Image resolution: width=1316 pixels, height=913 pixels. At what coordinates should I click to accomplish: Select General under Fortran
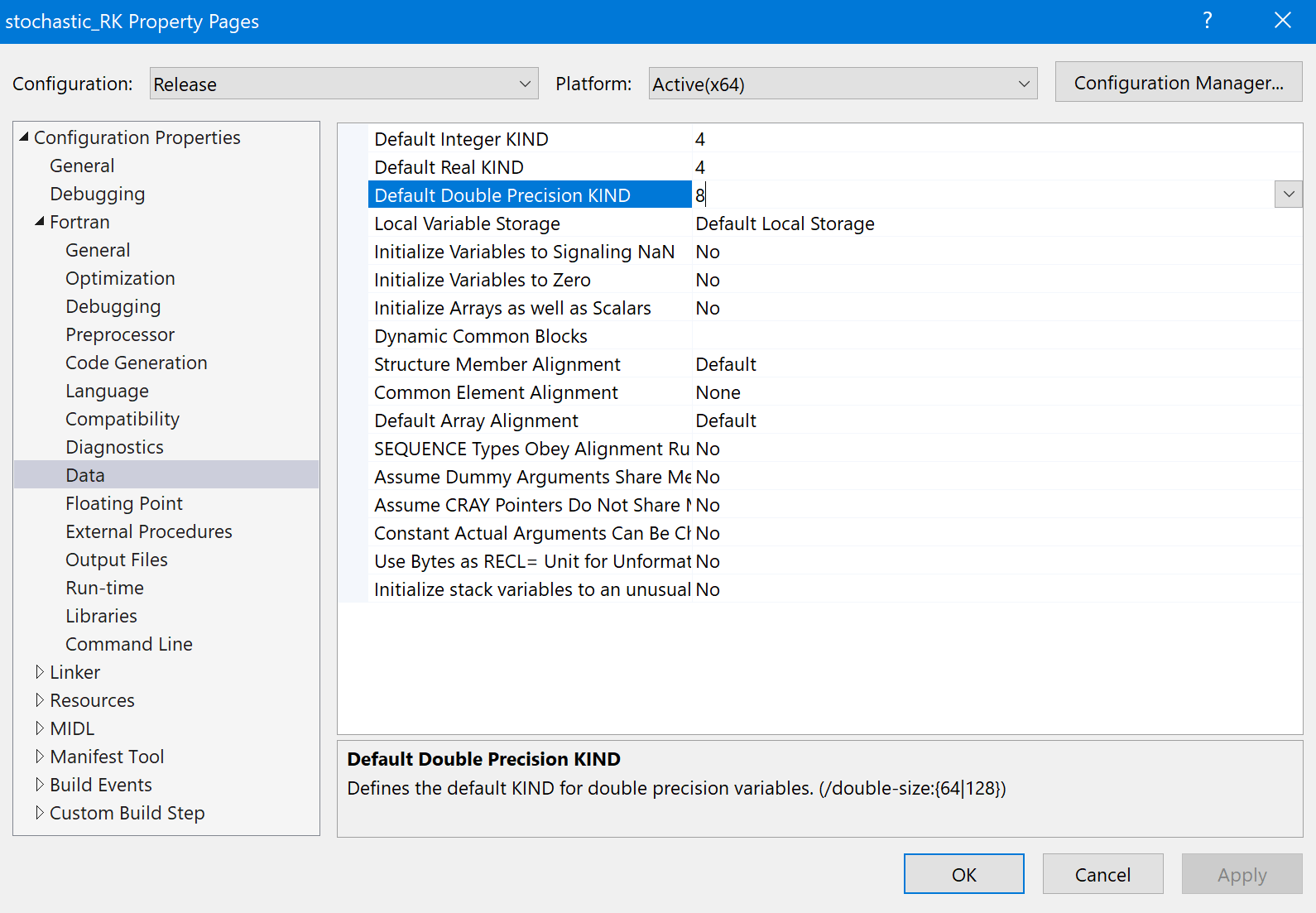click(x=98, y=250)
